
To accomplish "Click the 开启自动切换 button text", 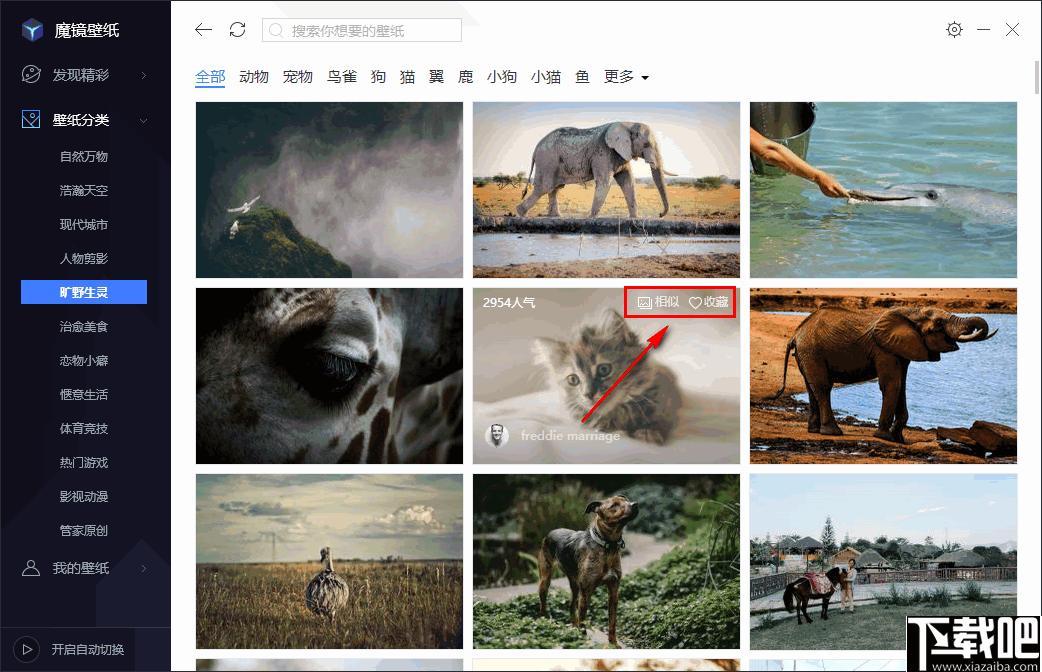I will (x=88, y=649).
